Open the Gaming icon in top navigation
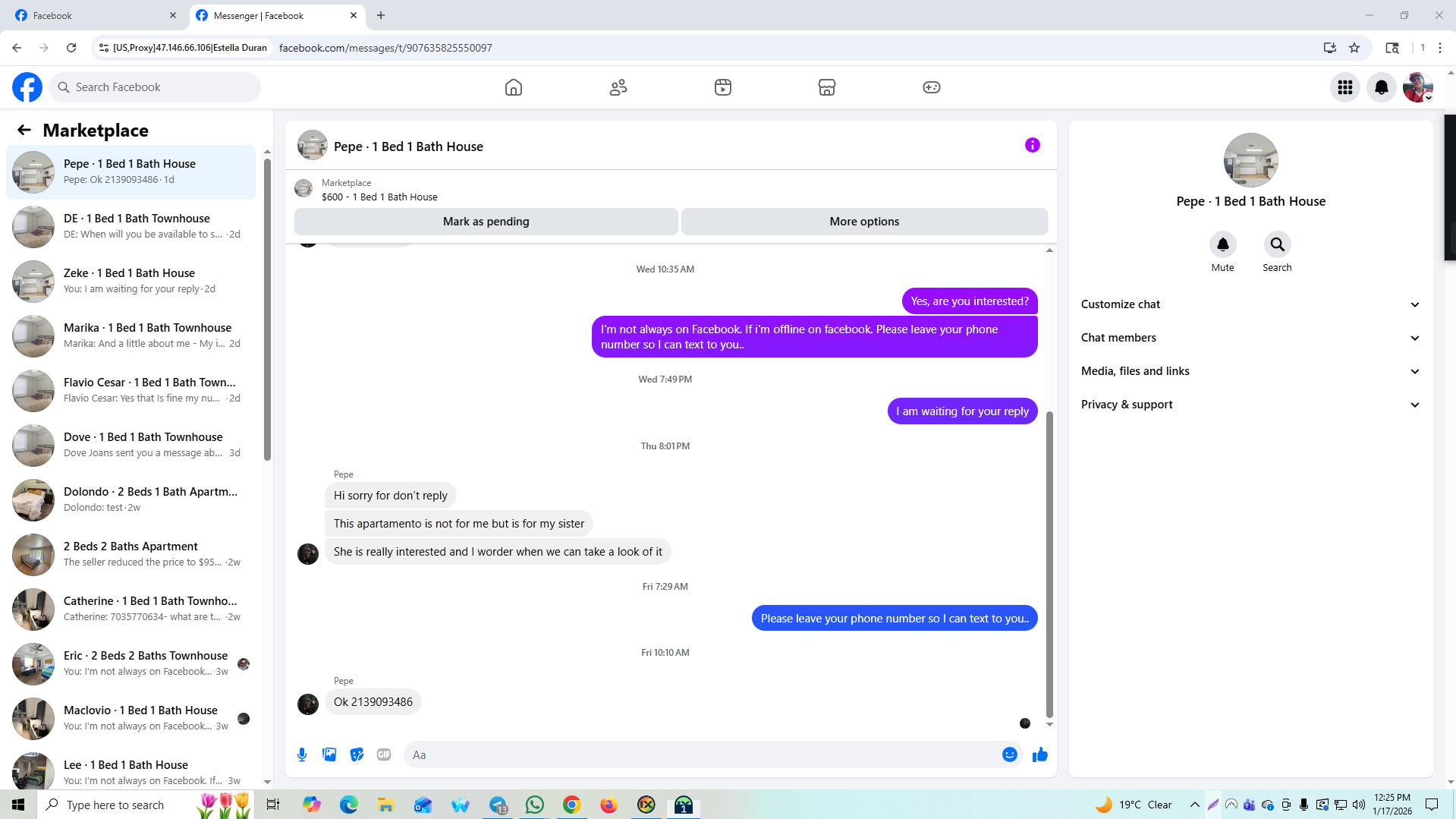This screenshot has height=819, width=1456. click(932, 87)
